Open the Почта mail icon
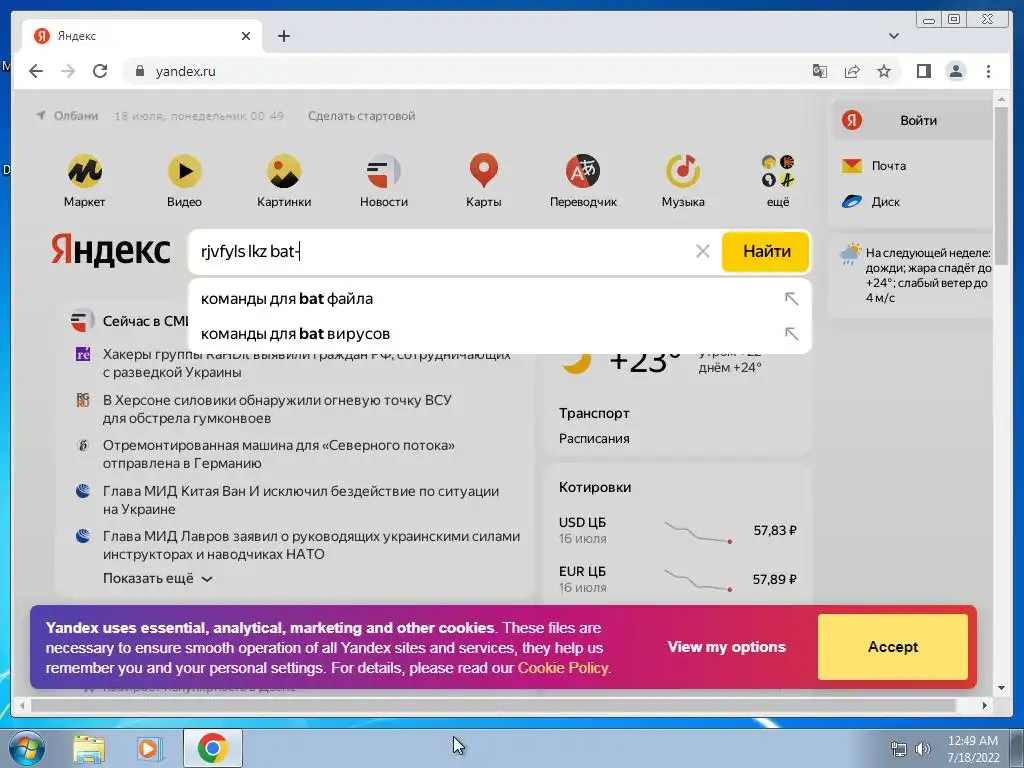The image size is (1024, 768). click(852, 166)
